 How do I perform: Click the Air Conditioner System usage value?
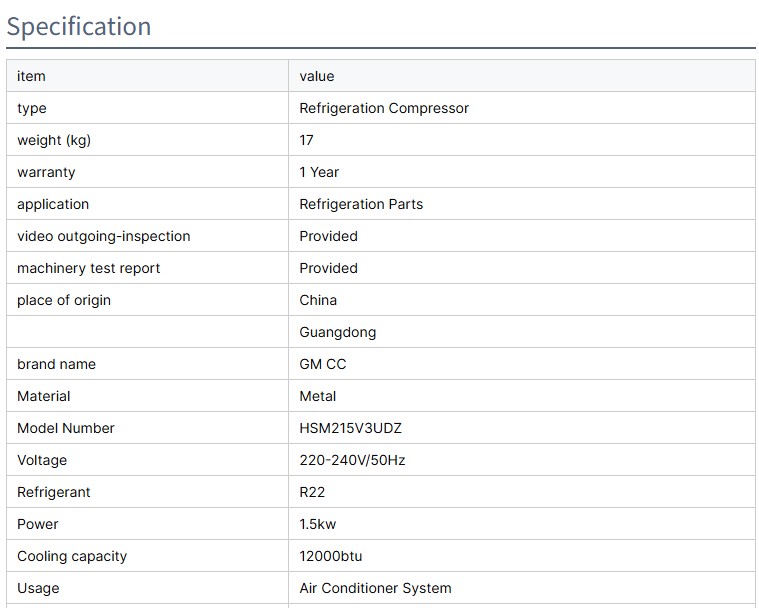click(375, 588)
